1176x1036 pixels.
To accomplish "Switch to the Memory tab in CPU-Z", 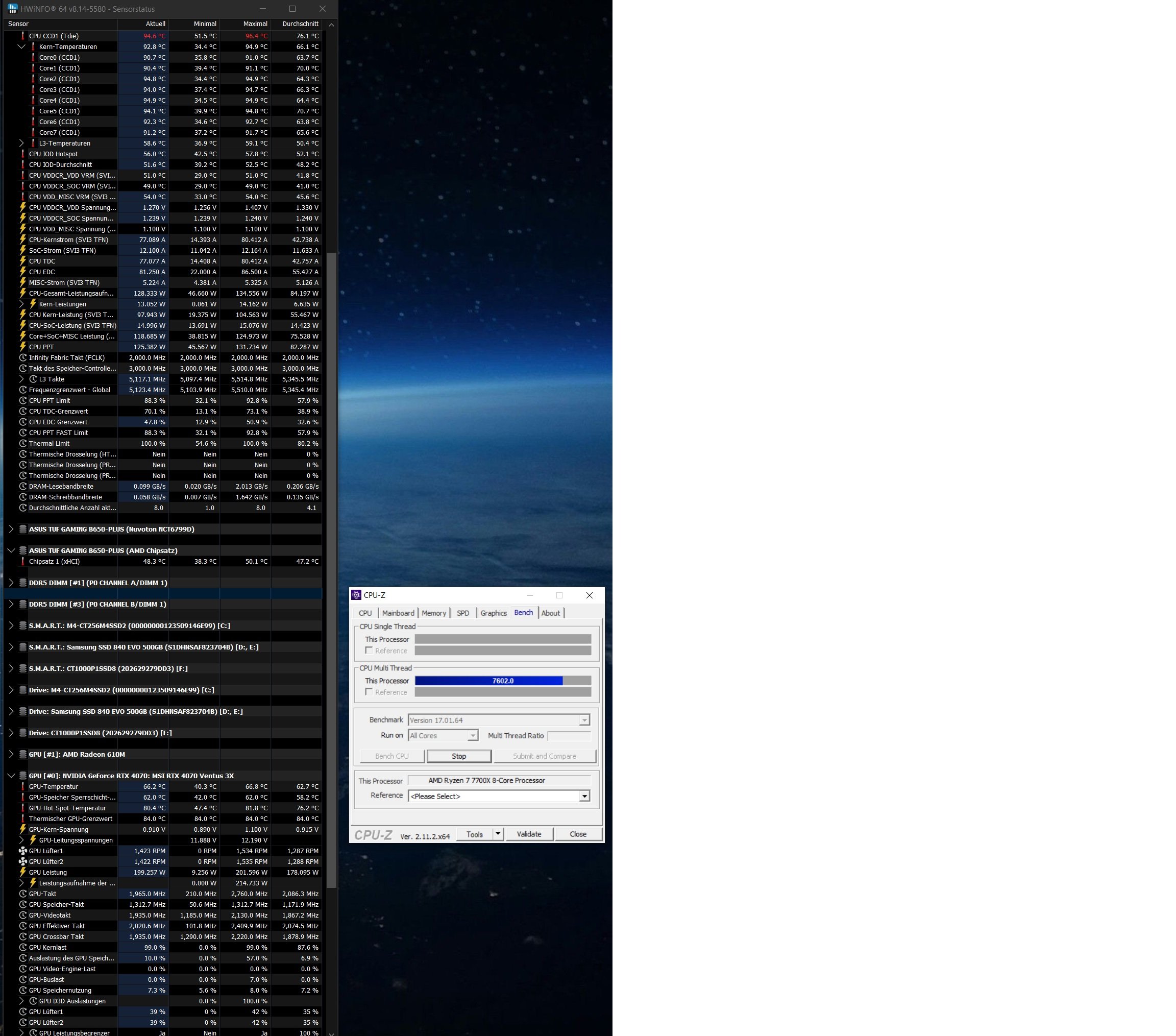I will (x=433, y=613).
